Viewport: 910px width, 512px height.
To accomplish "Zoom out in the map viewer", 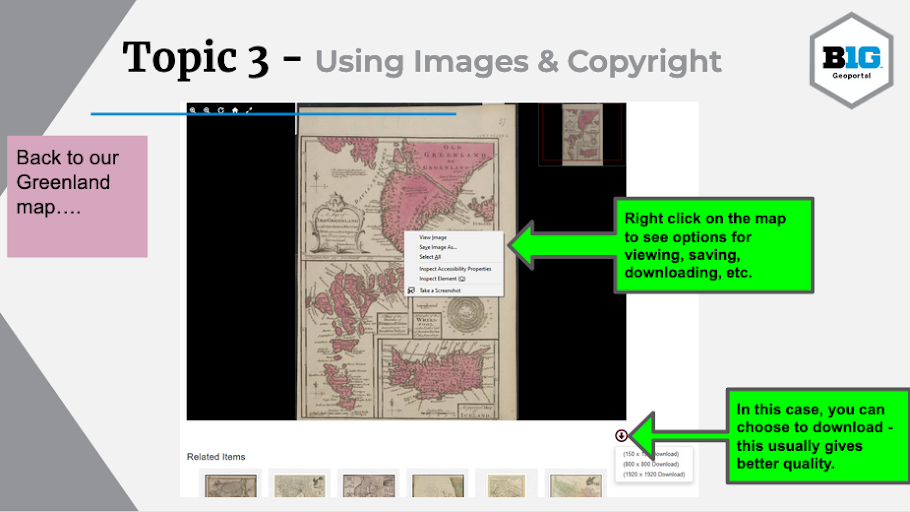I will tap(207, 110).
